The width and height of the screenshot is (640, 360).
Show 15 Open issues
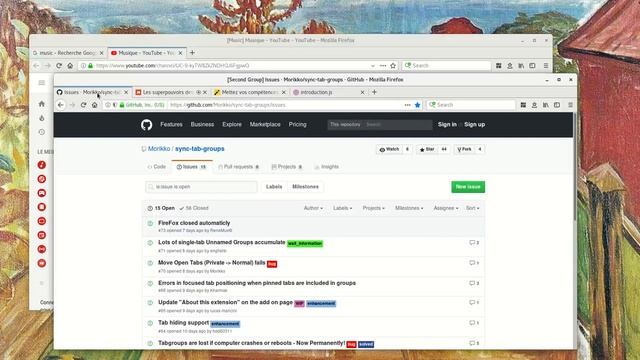(x=161, y=208)
